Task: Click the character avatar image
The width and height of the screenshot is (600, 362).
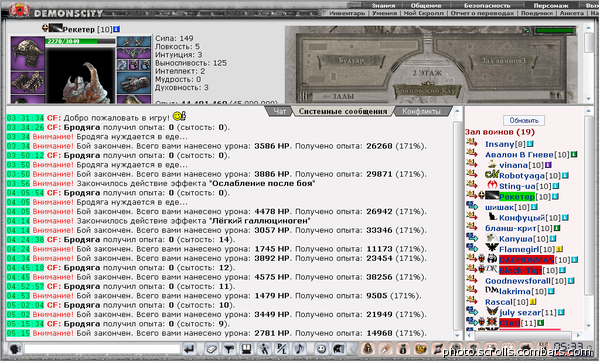Action: pos(80,75)
